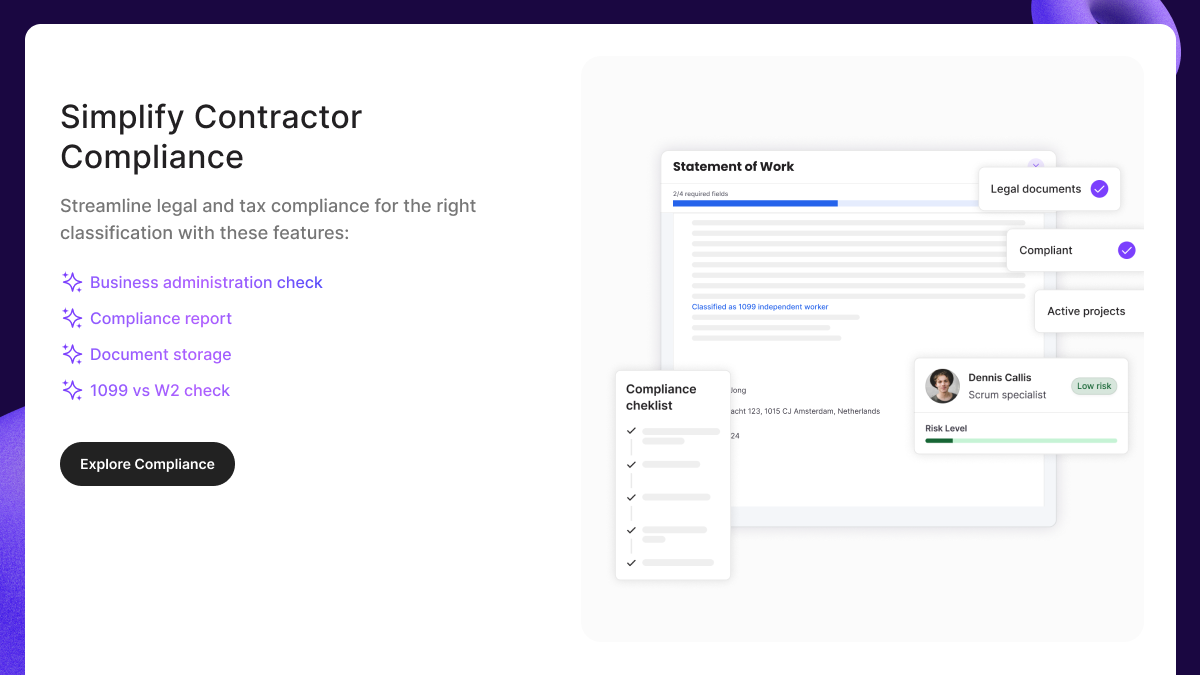The height and width of the screenshot is (675, 1200).
Task: Click the 'Dennis Callis' name
Action: click(1000, 378)
